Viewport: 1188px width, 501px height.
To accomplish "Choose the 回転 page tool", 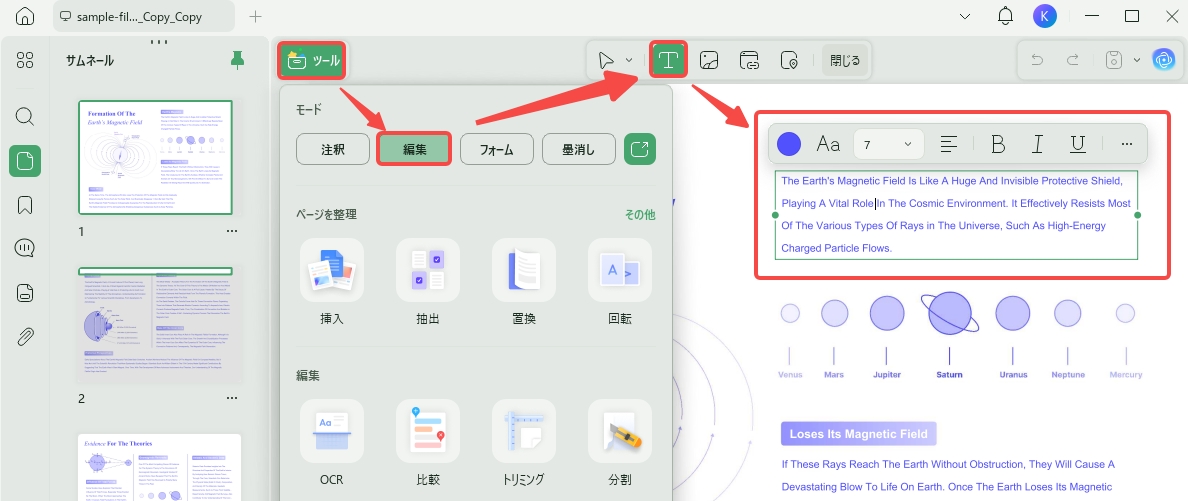I will tap(620, 282).
